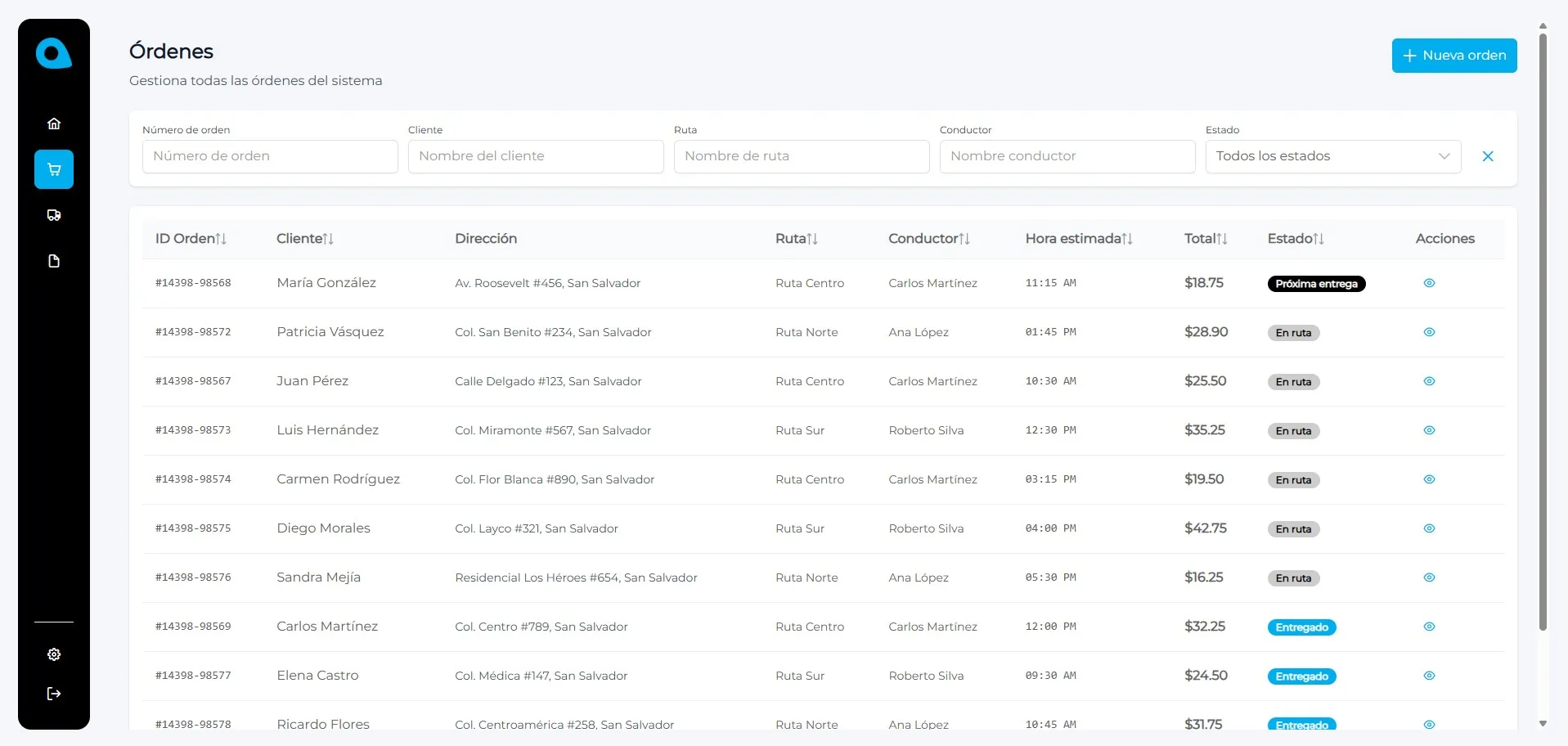Image resolution: width=1568 pixels, height=746 pixels.
Task: Focus the Nombre del cliente field
Action: point(536,156)
